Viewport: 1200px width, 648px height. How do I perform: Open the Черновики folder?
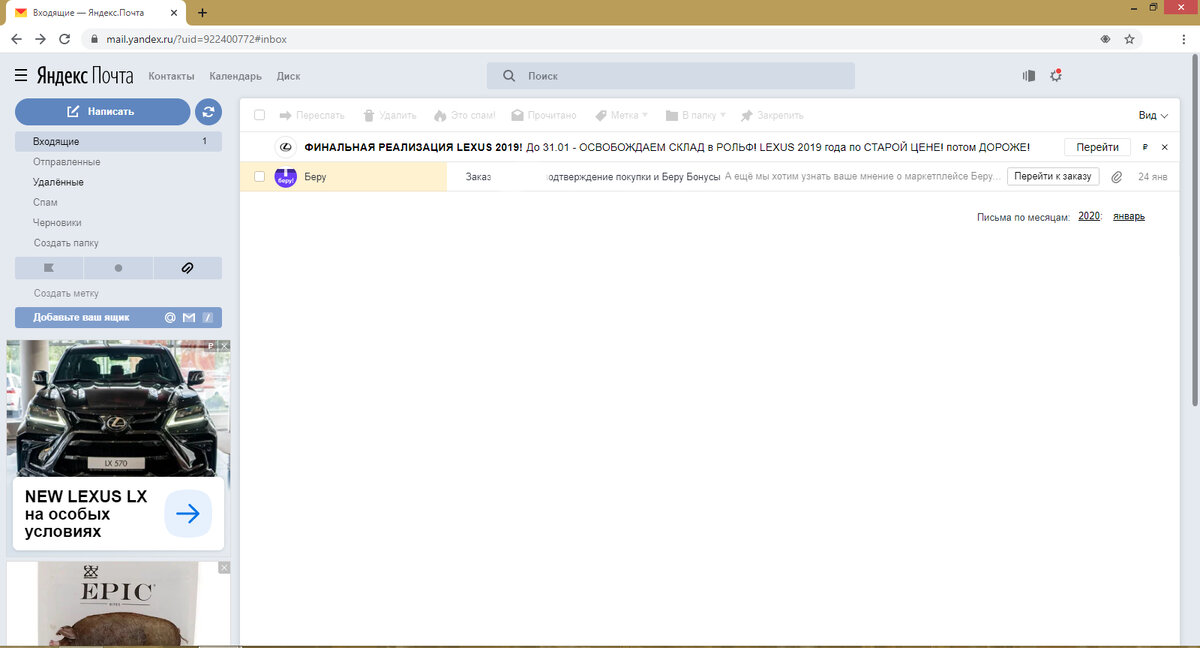(57, 223)
